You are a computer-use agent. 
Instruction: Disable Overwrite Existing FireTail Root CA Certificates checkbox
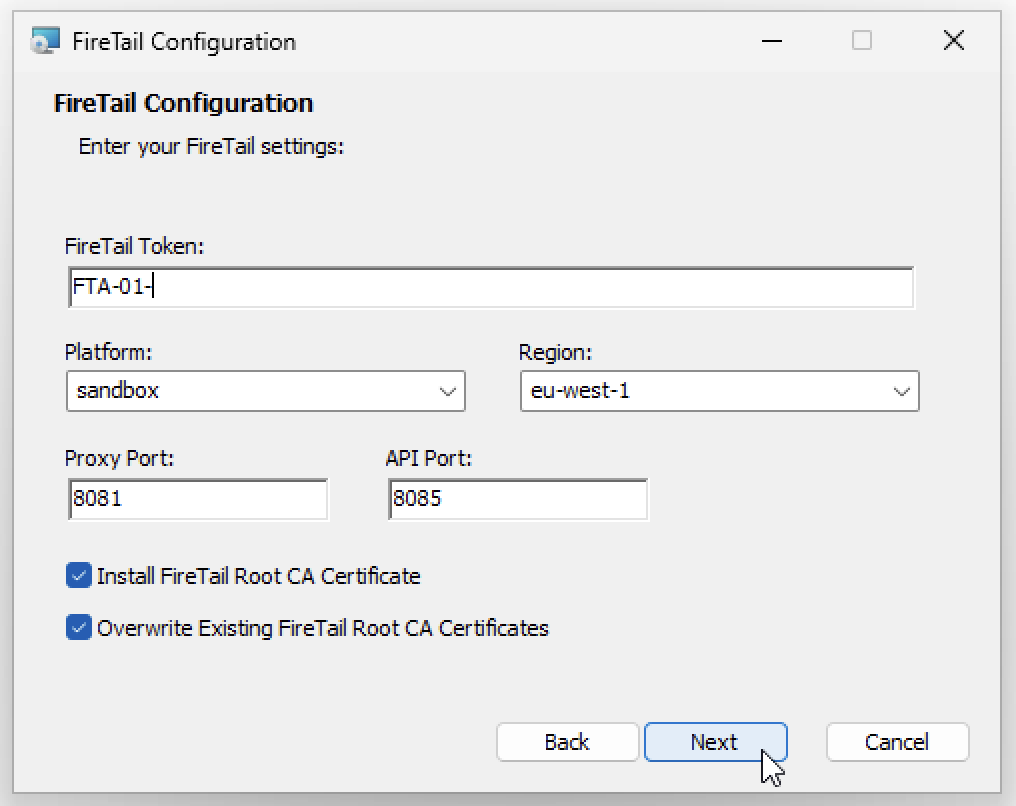[x=78, y=628]
